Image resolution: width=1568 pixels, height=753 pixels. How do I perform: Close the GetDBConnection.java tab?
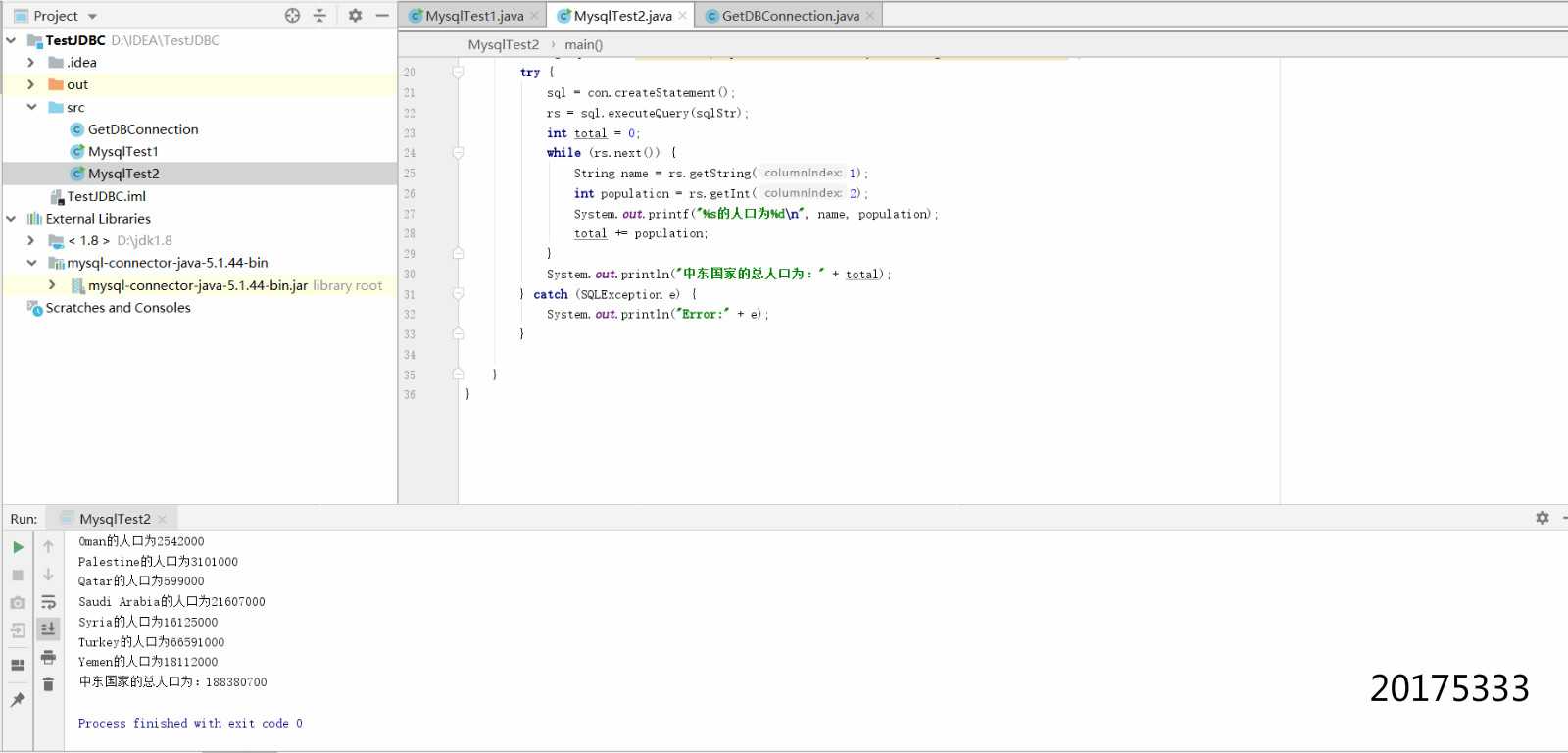[x=869, y=16]
